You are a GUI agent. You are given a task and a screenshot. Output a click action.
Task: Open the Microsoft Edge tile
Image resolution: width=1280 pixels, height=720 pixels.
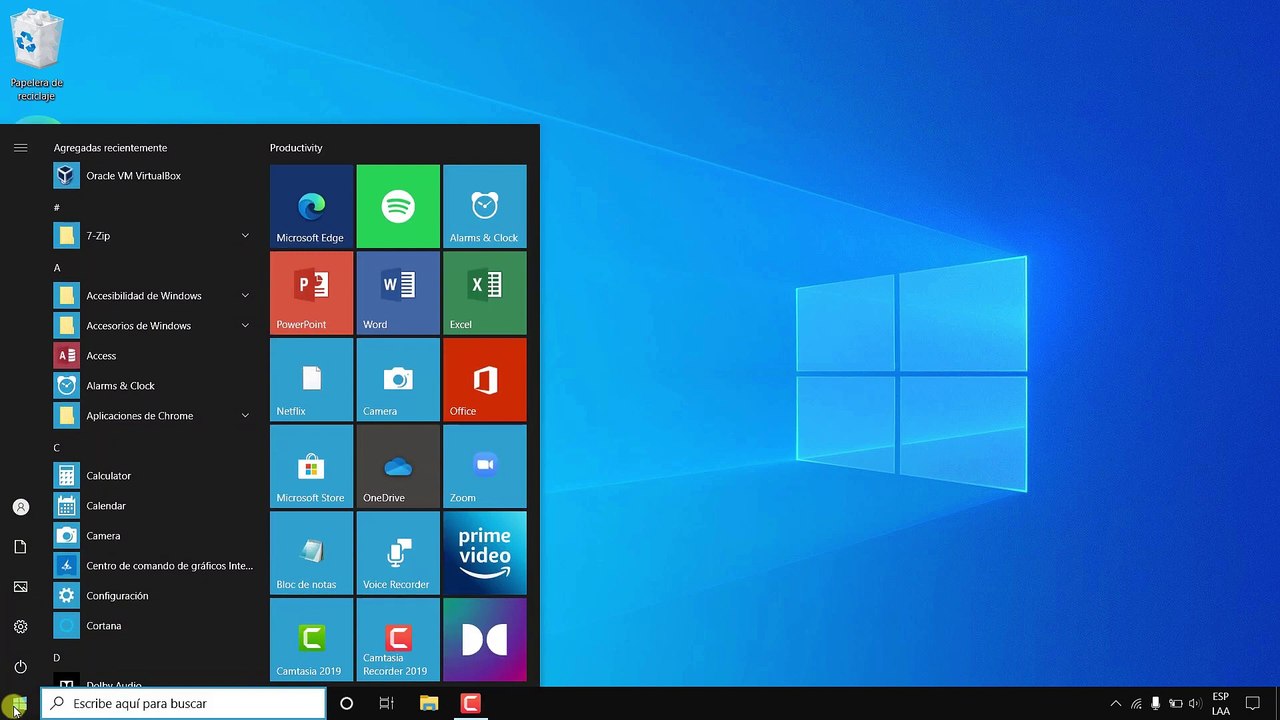point(311,206)
